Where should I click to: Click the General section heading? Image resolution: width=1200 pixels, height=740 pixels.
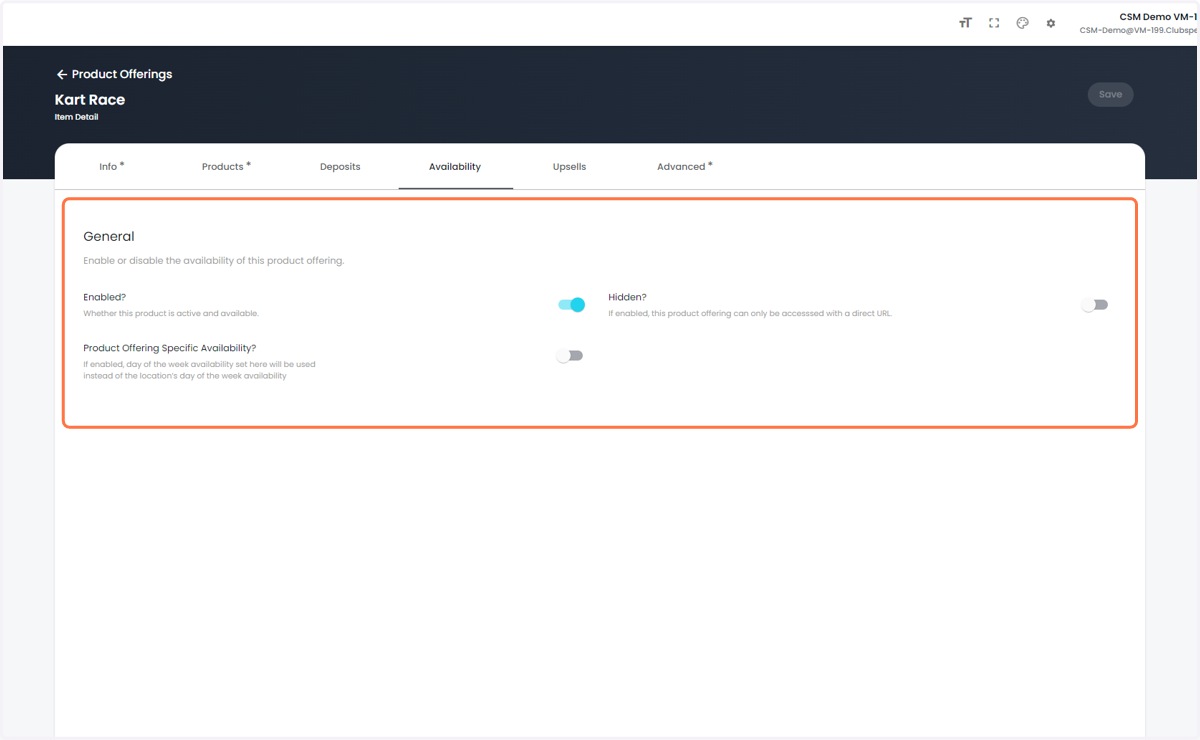(109, 236)
